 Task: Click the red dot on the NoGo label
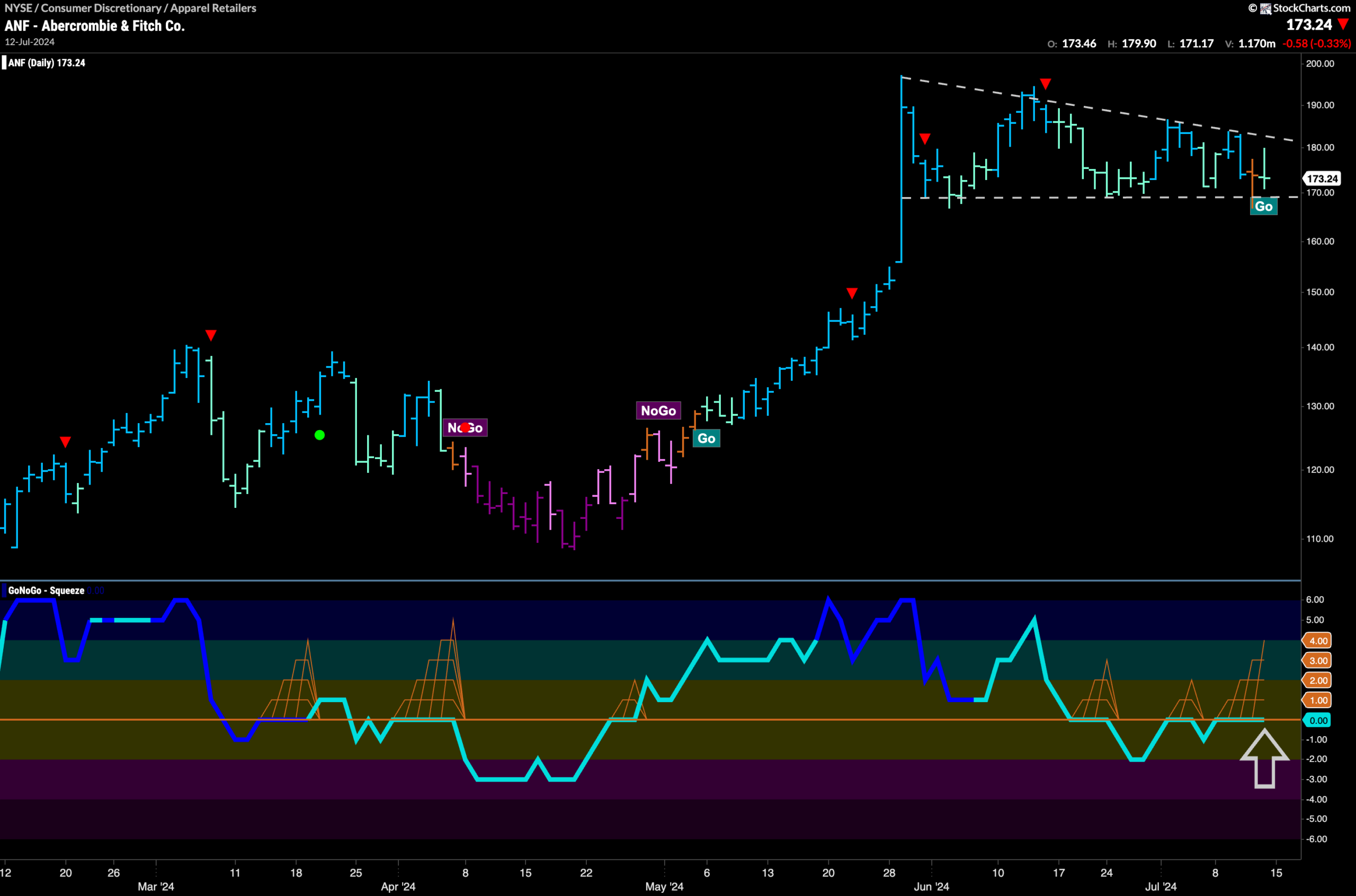click(465, 427)
